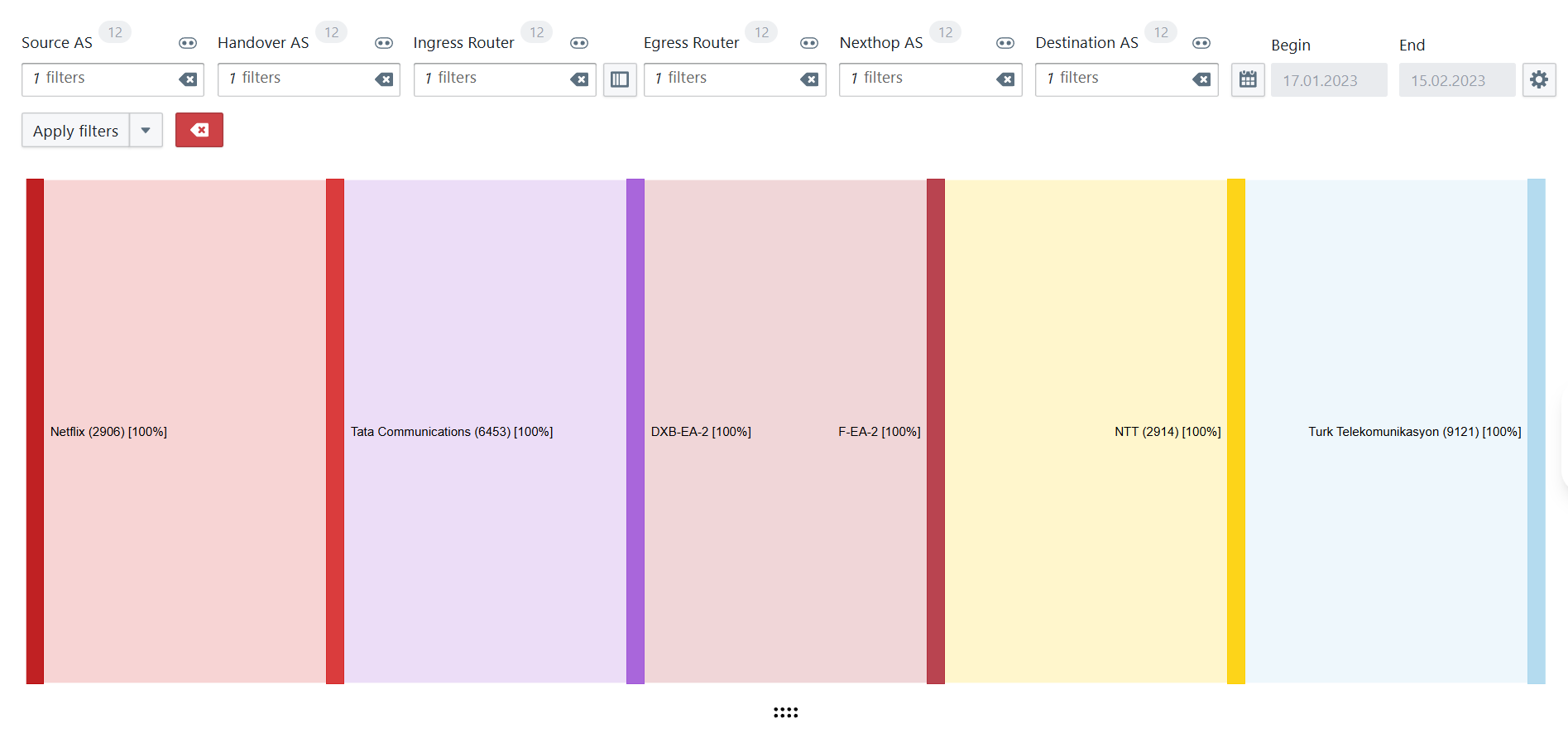Click the dotted resize handle below chart

coord(785,712)
